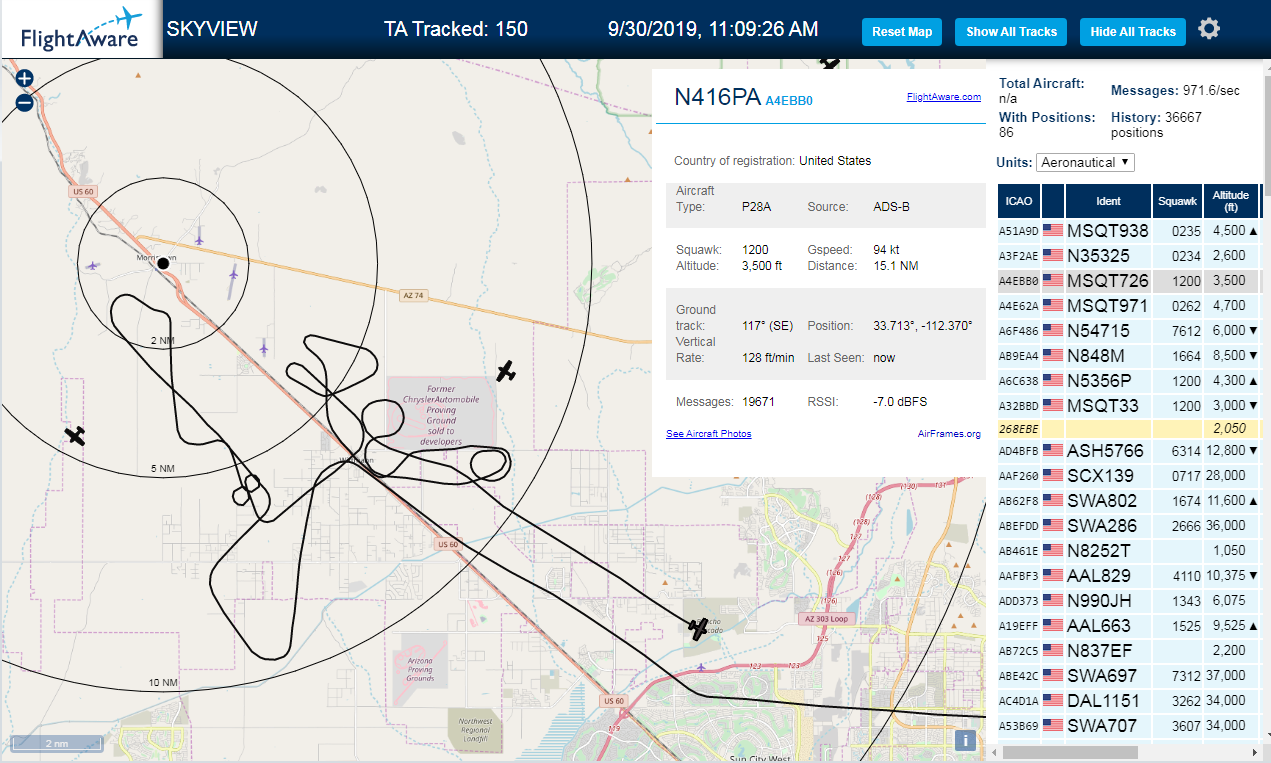Screen dimensions: 1271x763
Task: Select the N848M aircraft row
Action: pyautogui.click(x=1128, y=355)
